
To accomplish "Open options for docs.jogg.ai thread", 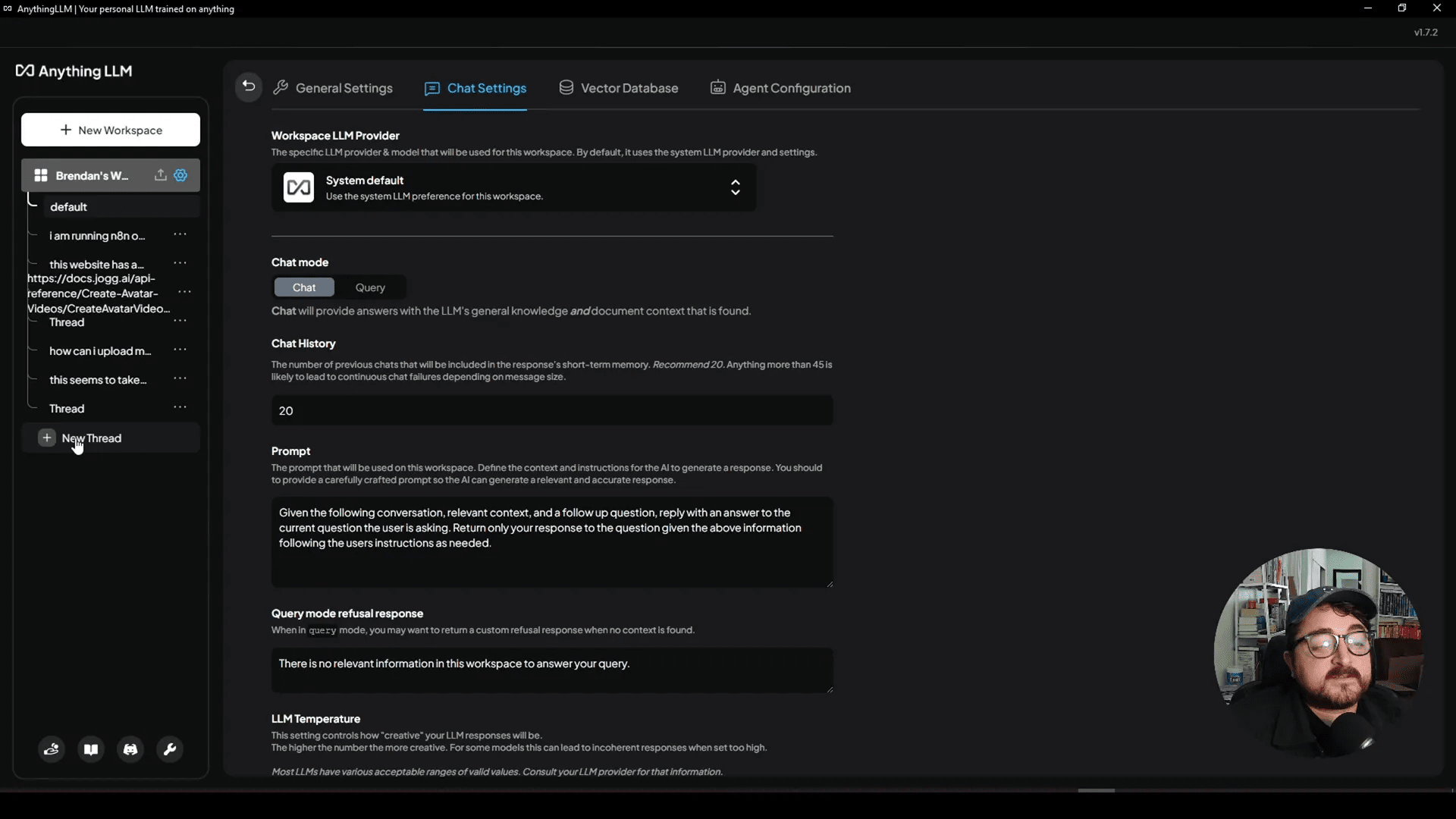I will (x=184, y=292).
